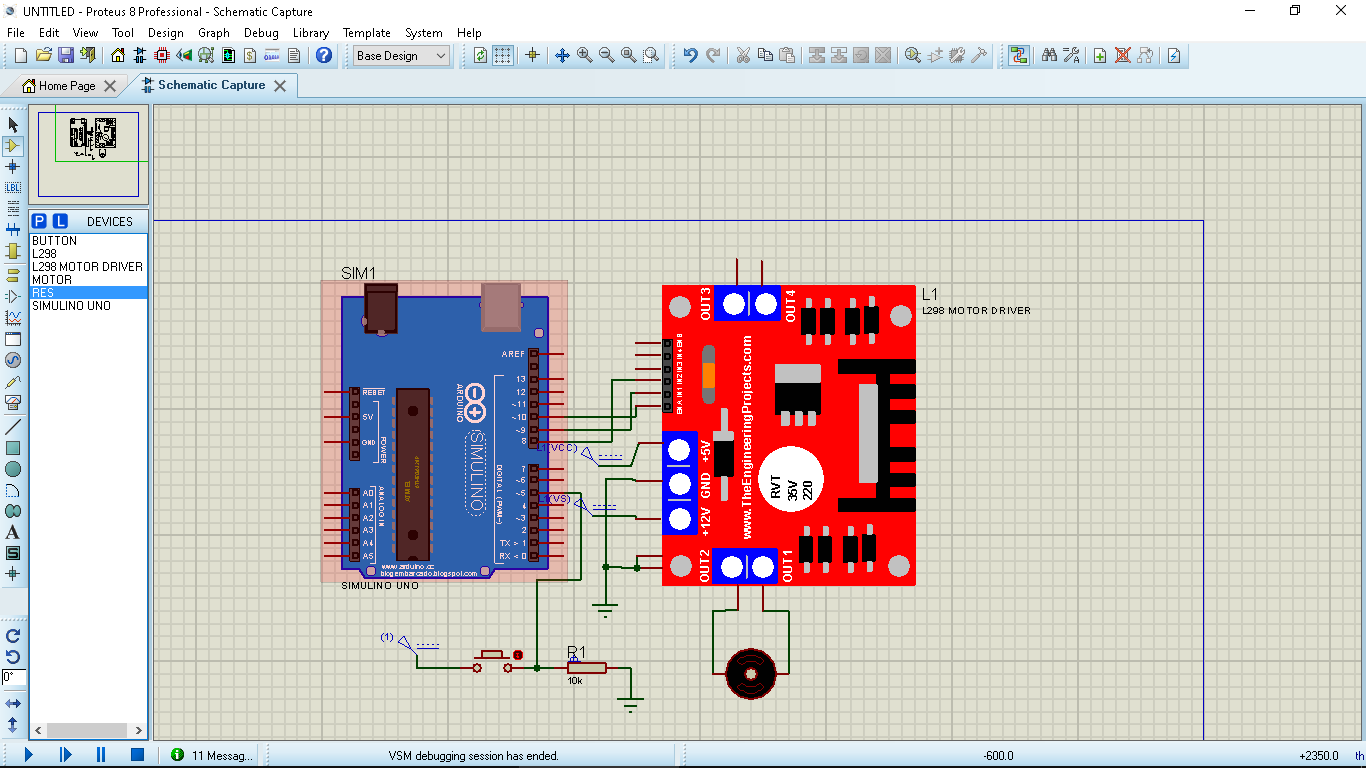Pause the simulation

pos(101,755)
